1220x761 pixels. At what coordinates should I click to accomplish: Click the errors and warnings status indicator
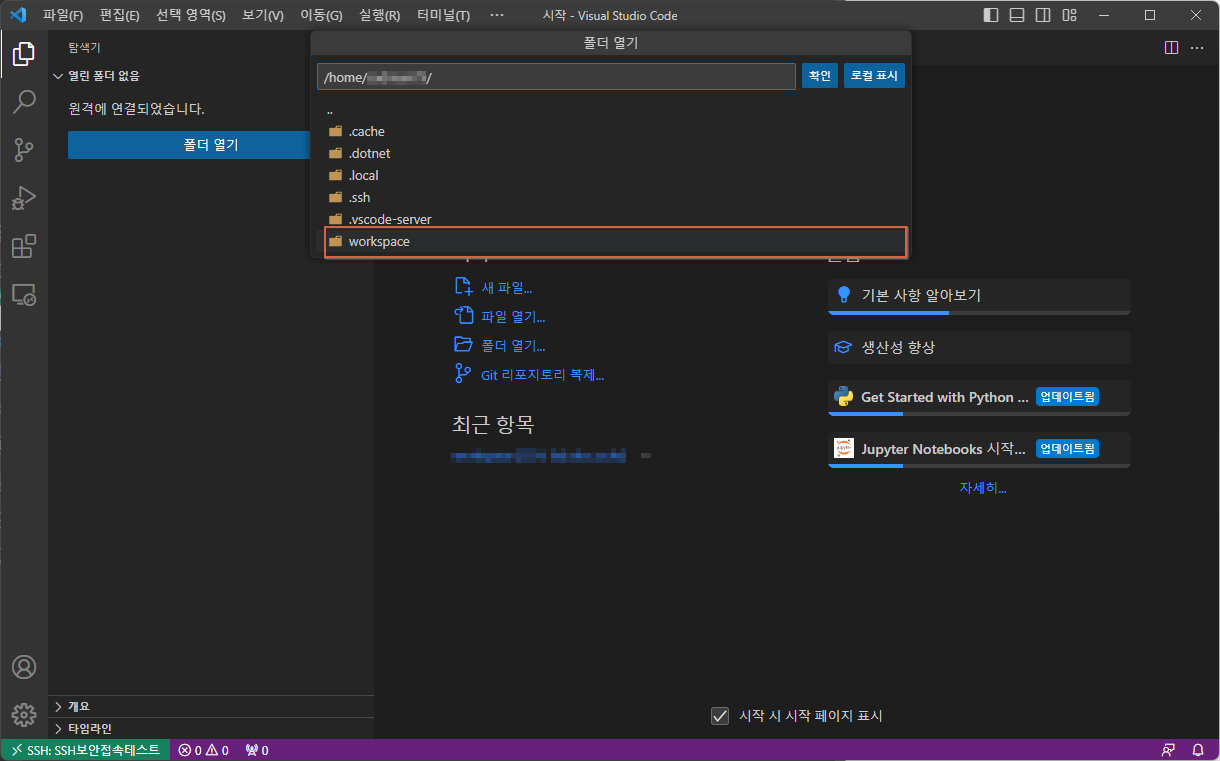pos(204,750)
